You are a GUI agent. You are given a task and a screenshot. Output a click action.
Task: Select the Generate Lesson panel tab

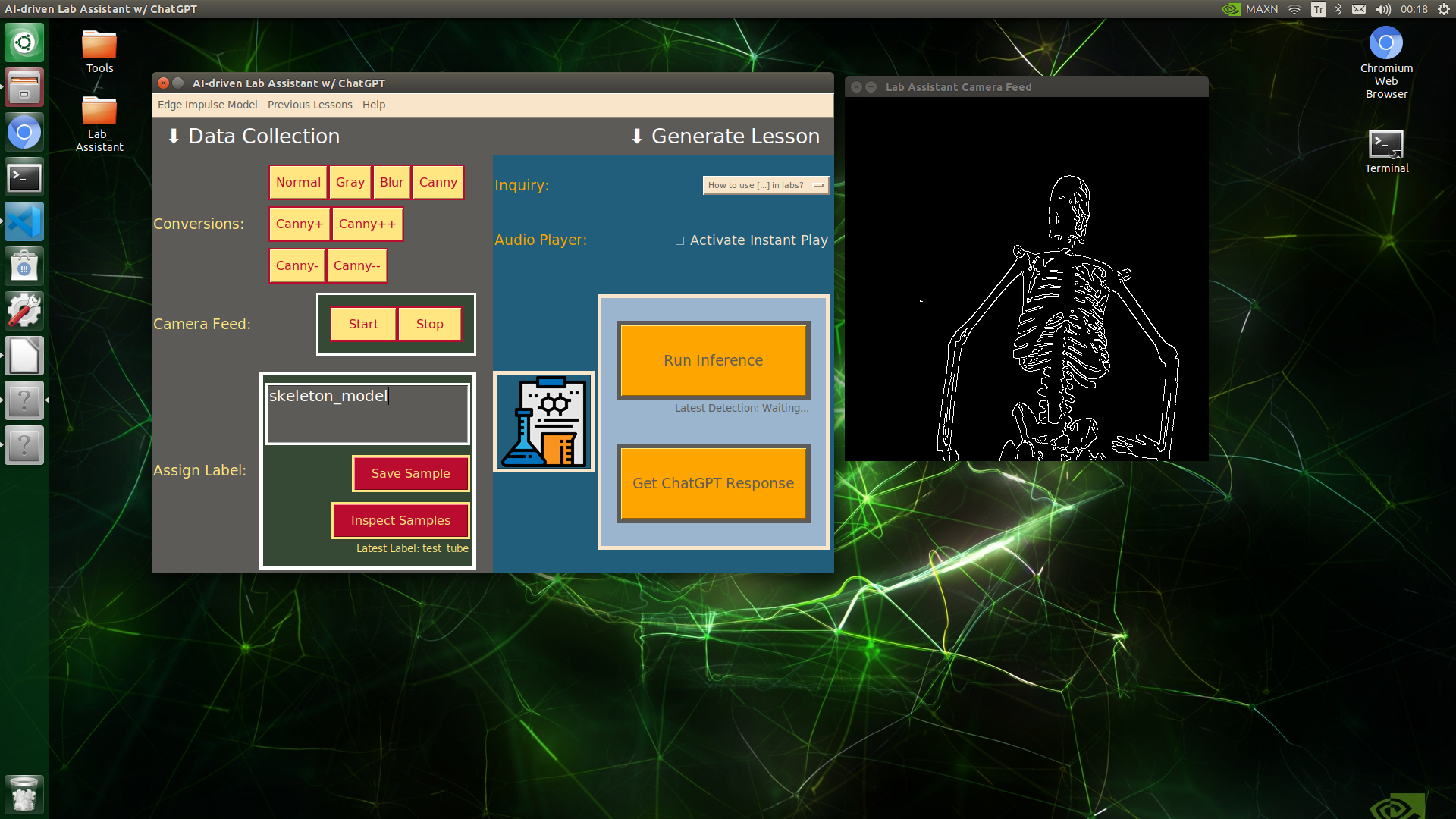[727, 135]
